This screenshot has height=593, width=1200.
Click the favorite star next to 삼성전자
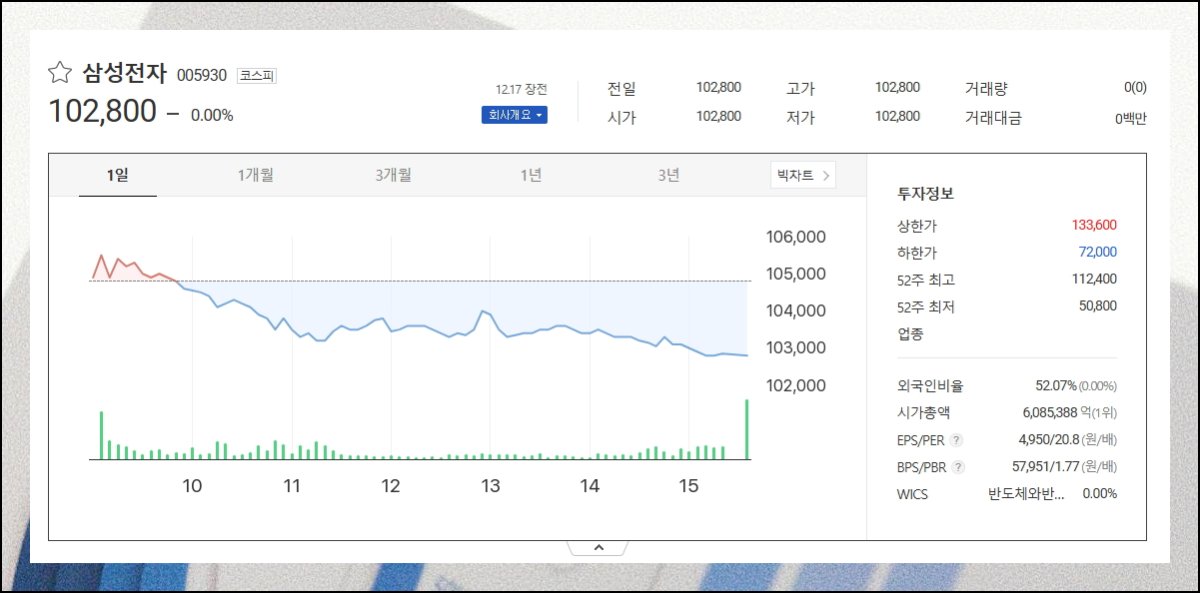59,72
